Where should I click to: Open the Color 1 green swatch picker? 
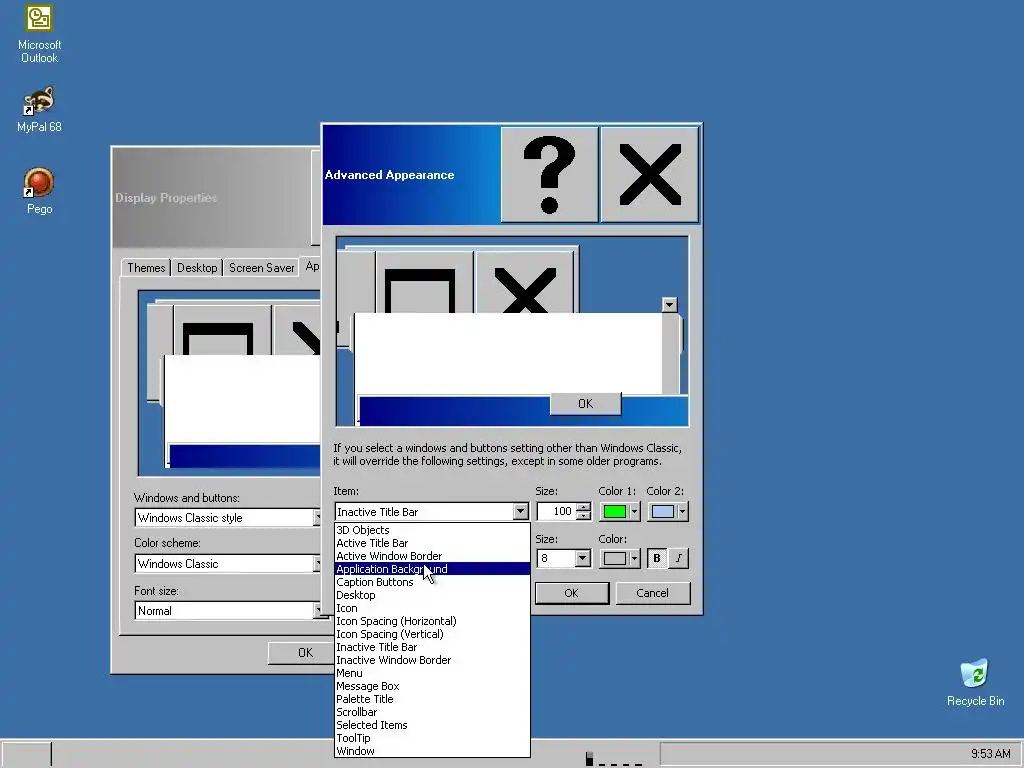point(620,511)
